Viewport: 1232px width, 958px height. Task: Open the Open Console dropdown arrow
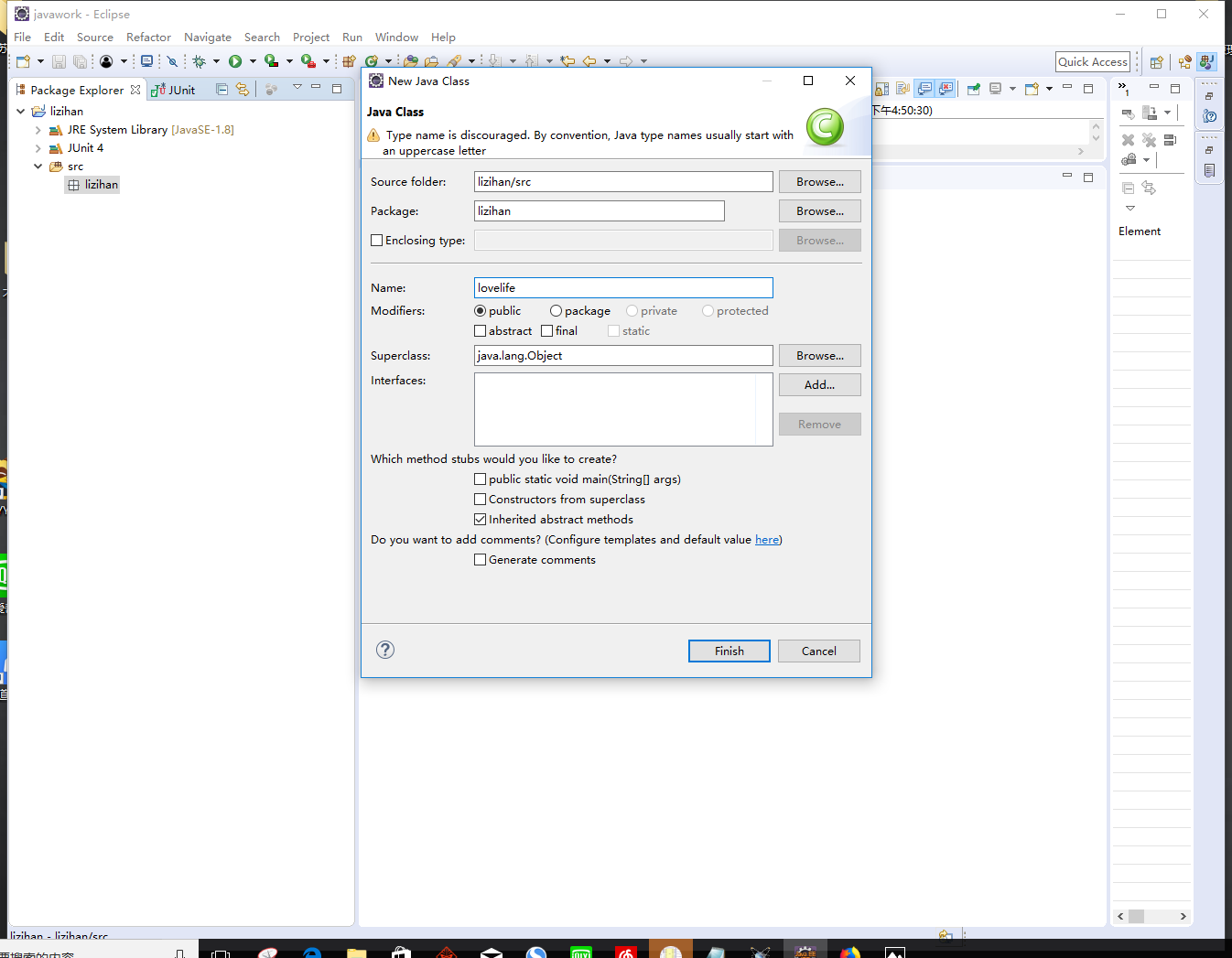(1049, 89)
